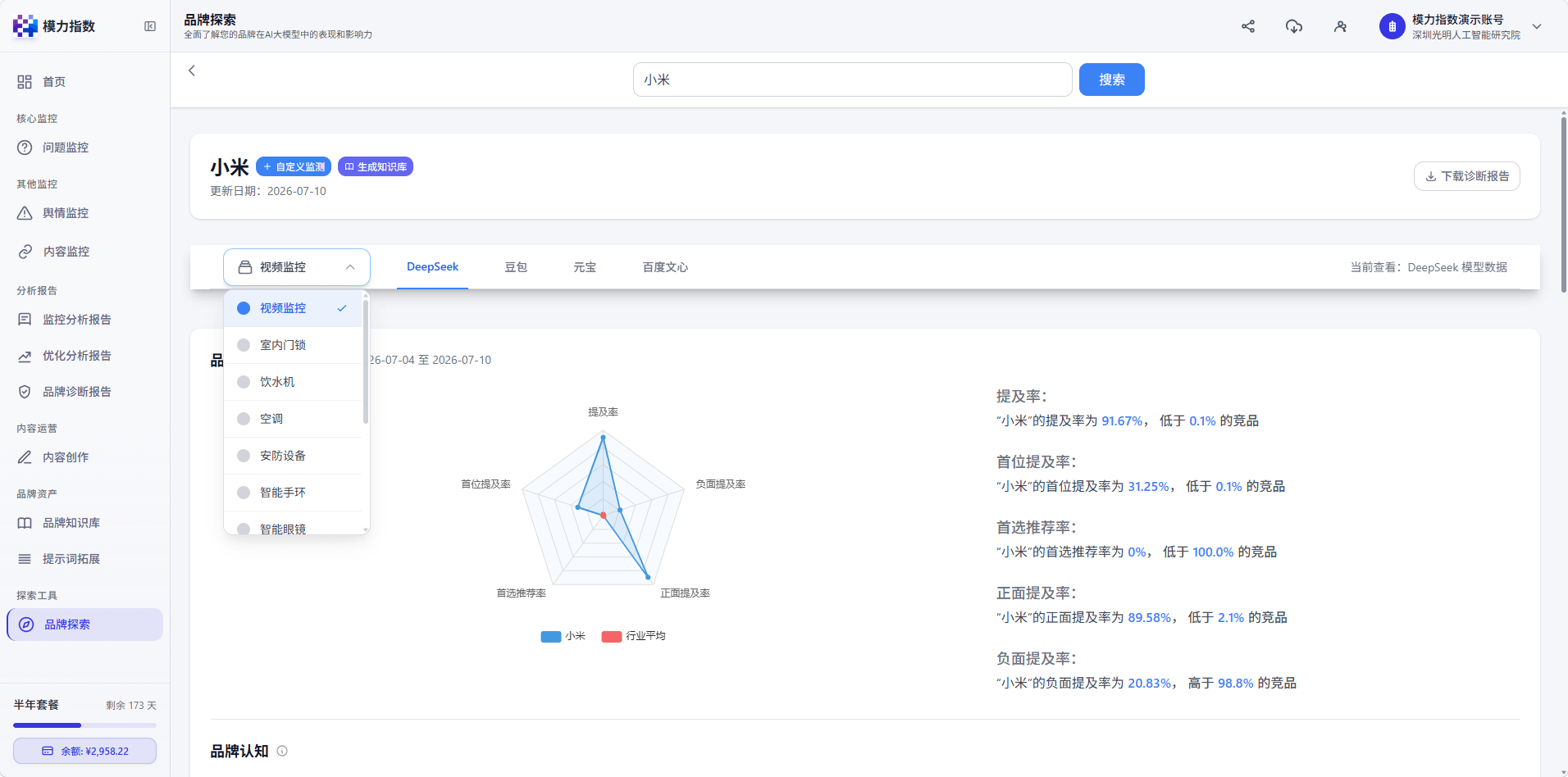Image resolution: width=1568 pixels, height=777 pixels.
Task: Switch to the DeepSeek tab
Action: pos(432,267)
